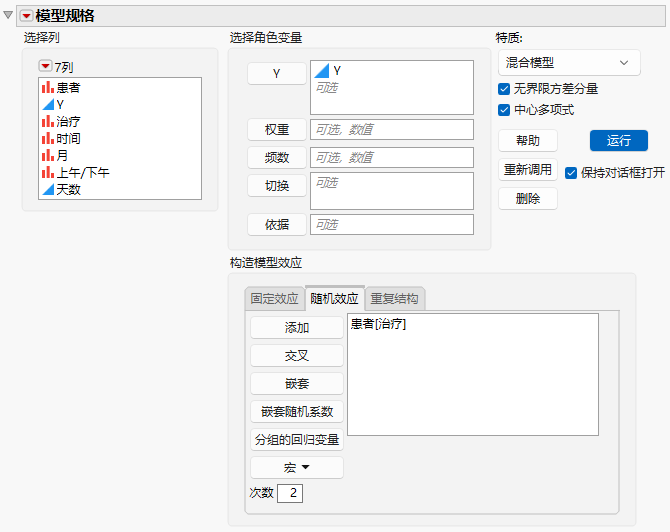
Task: Click the blue triangle icon in the Y role box
Action: click(x=322, y=71)
